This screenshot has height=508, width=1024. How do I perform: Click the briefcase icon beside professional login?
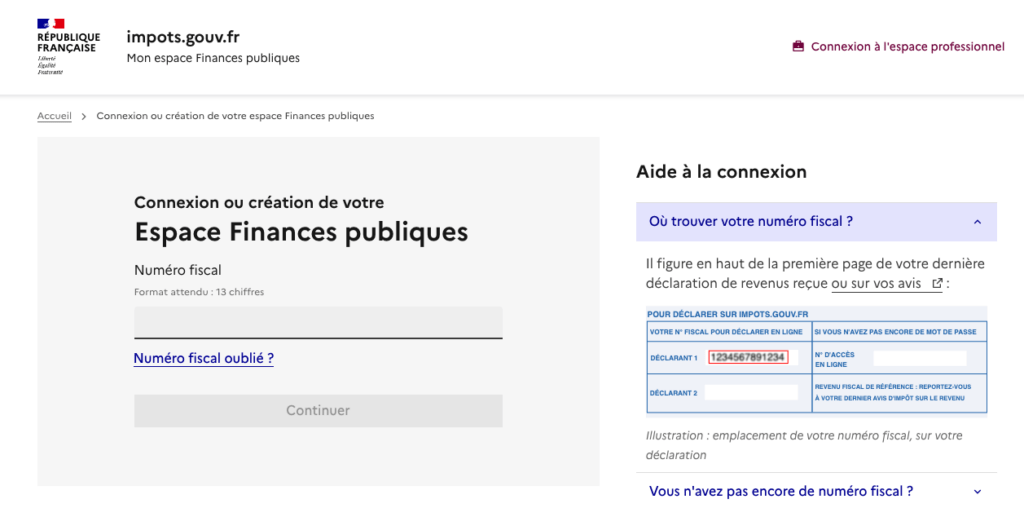(798, 46)
